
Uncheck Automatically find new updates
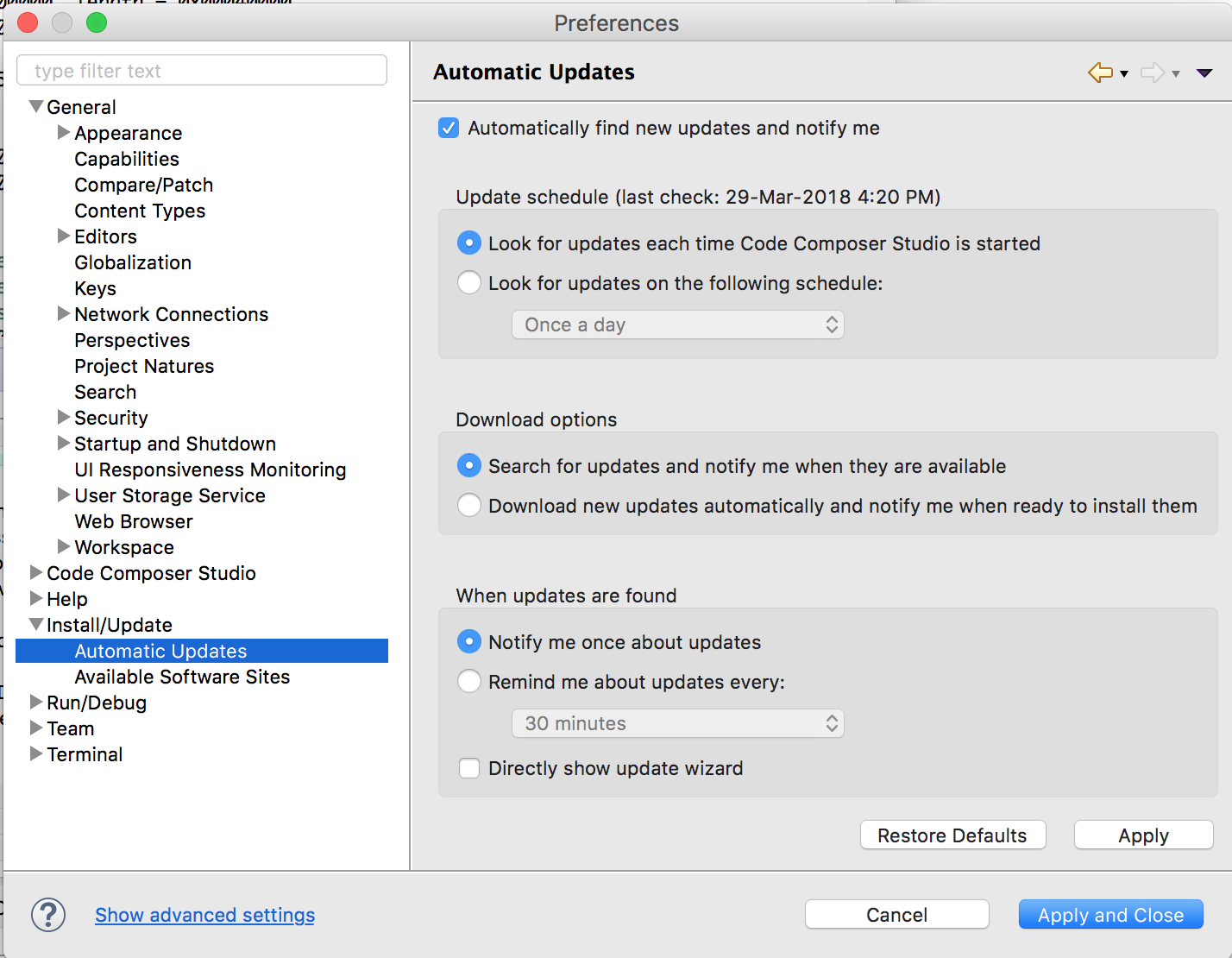point(449,129)
